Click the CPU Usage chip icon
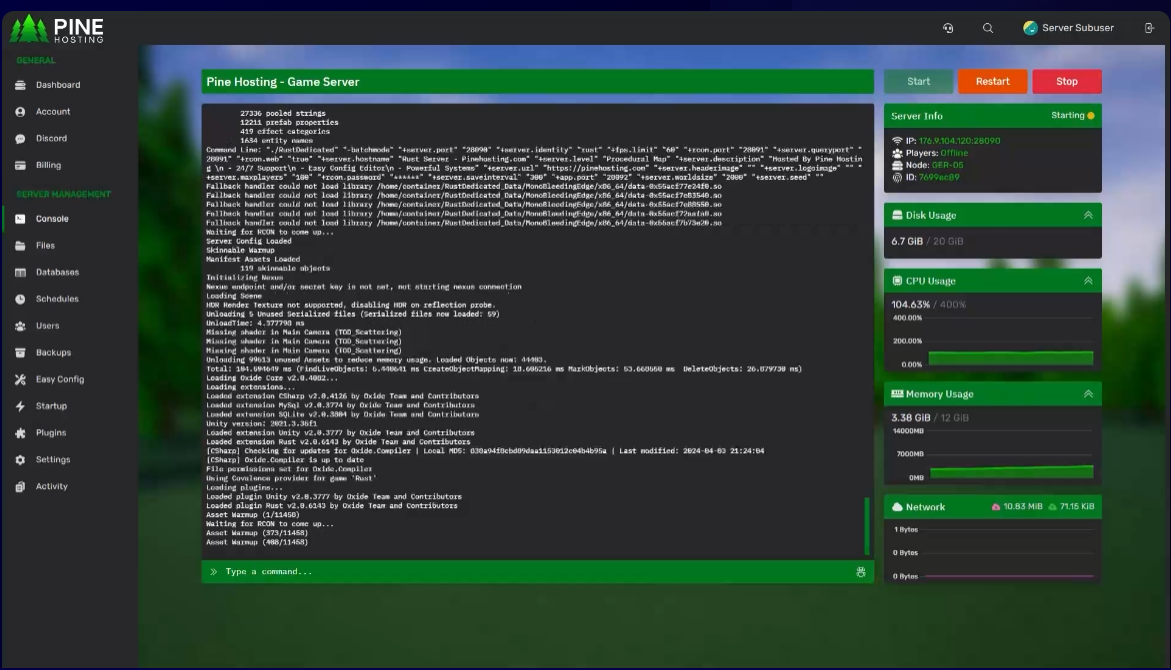Viewport: 1171px width, 670px height. pyautogui.click(x=897, y=281)
